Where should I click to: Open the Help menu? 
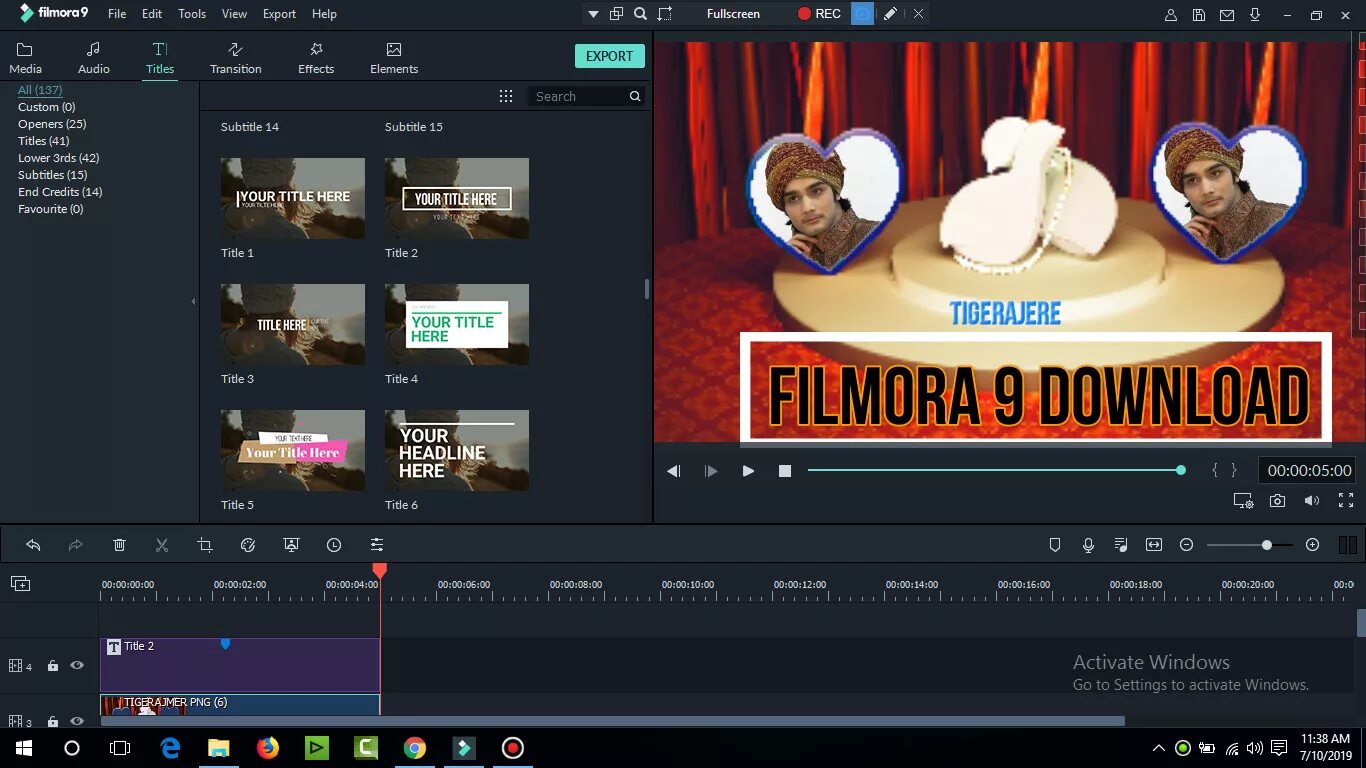point(324,14)
